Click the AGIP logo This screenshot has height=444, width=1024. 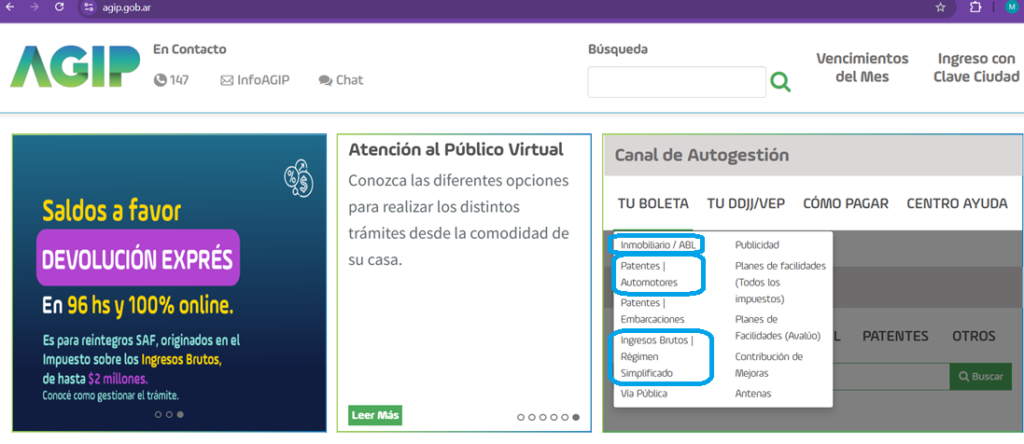click(x=75, y=67)
